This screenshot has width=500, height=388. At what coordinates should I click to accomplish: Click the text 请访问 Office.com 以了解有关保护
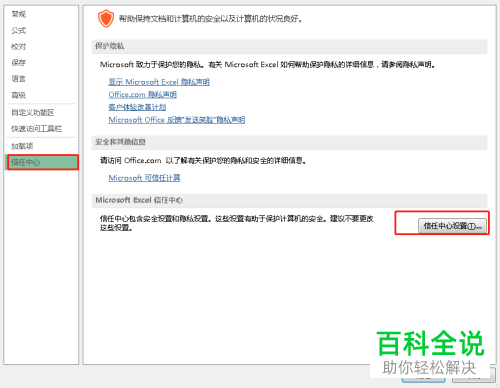coord(203,161)
